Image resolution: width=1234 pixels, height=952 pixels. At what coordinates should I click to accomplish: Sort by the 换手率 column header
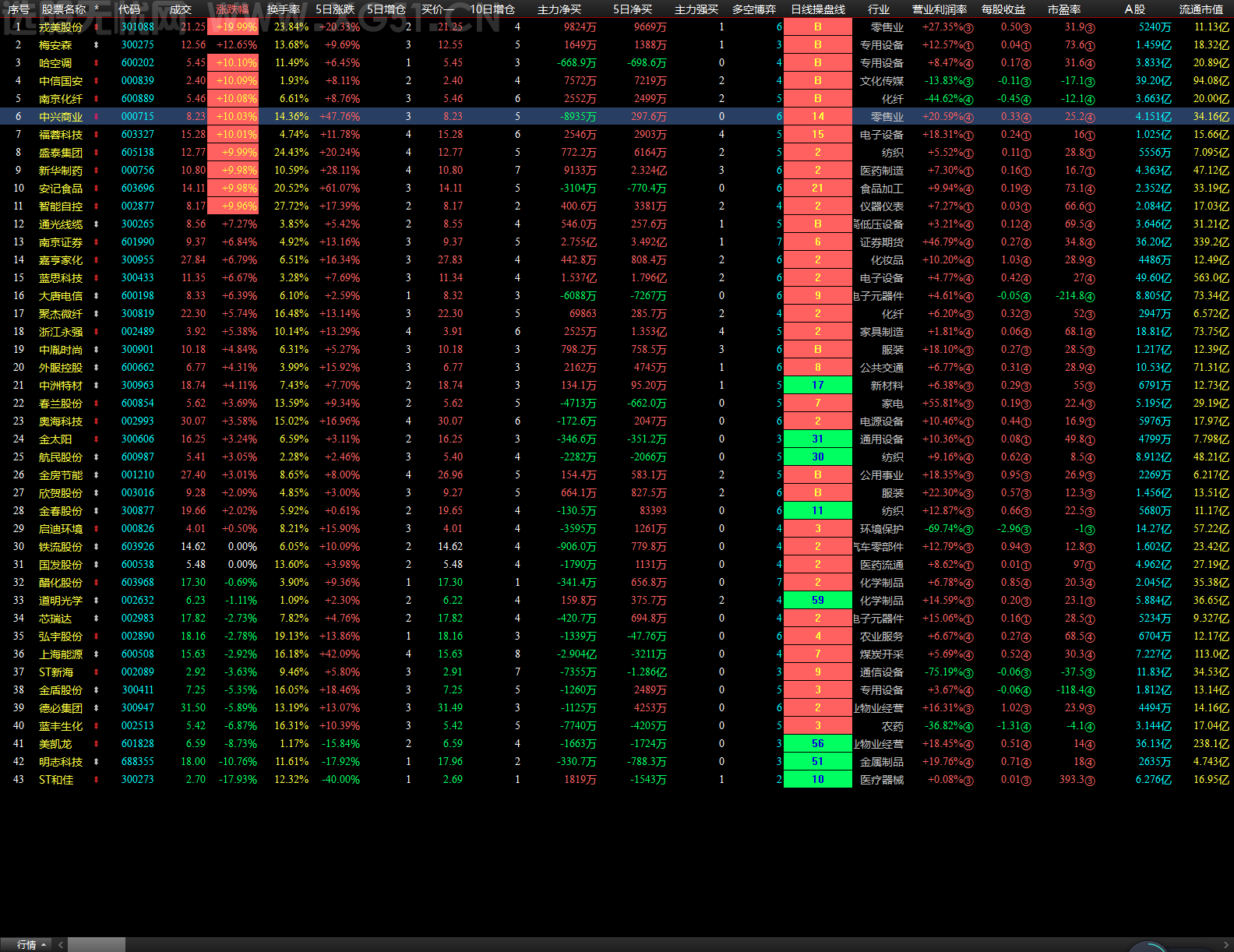tap(284, 9)
